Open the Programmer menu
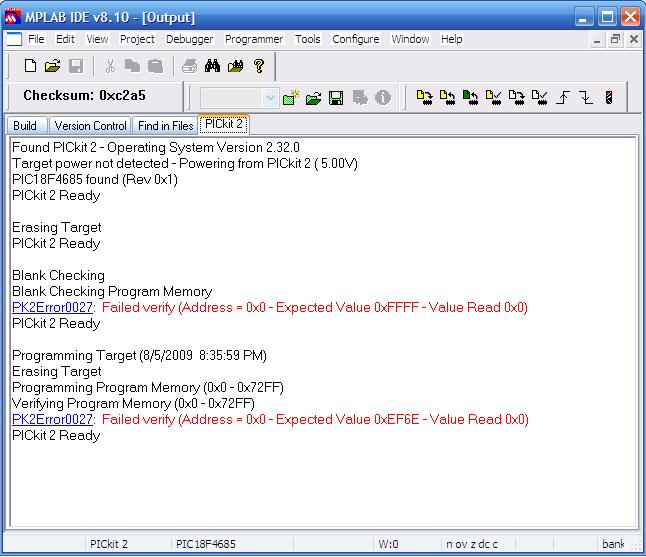 (x=254, y=39)
